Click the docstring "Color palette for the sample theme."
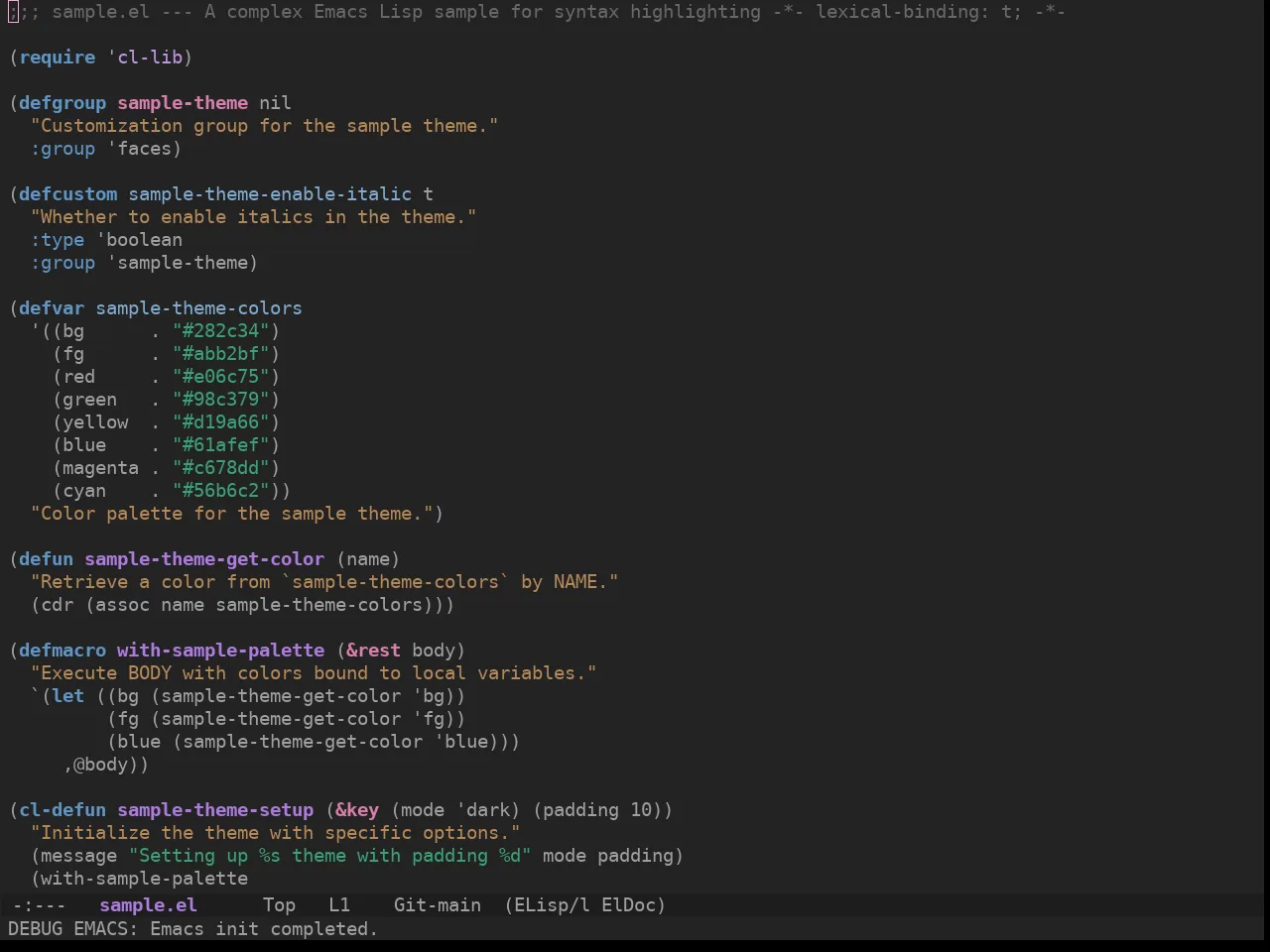Screen dimensions: 1270x952 232,514
